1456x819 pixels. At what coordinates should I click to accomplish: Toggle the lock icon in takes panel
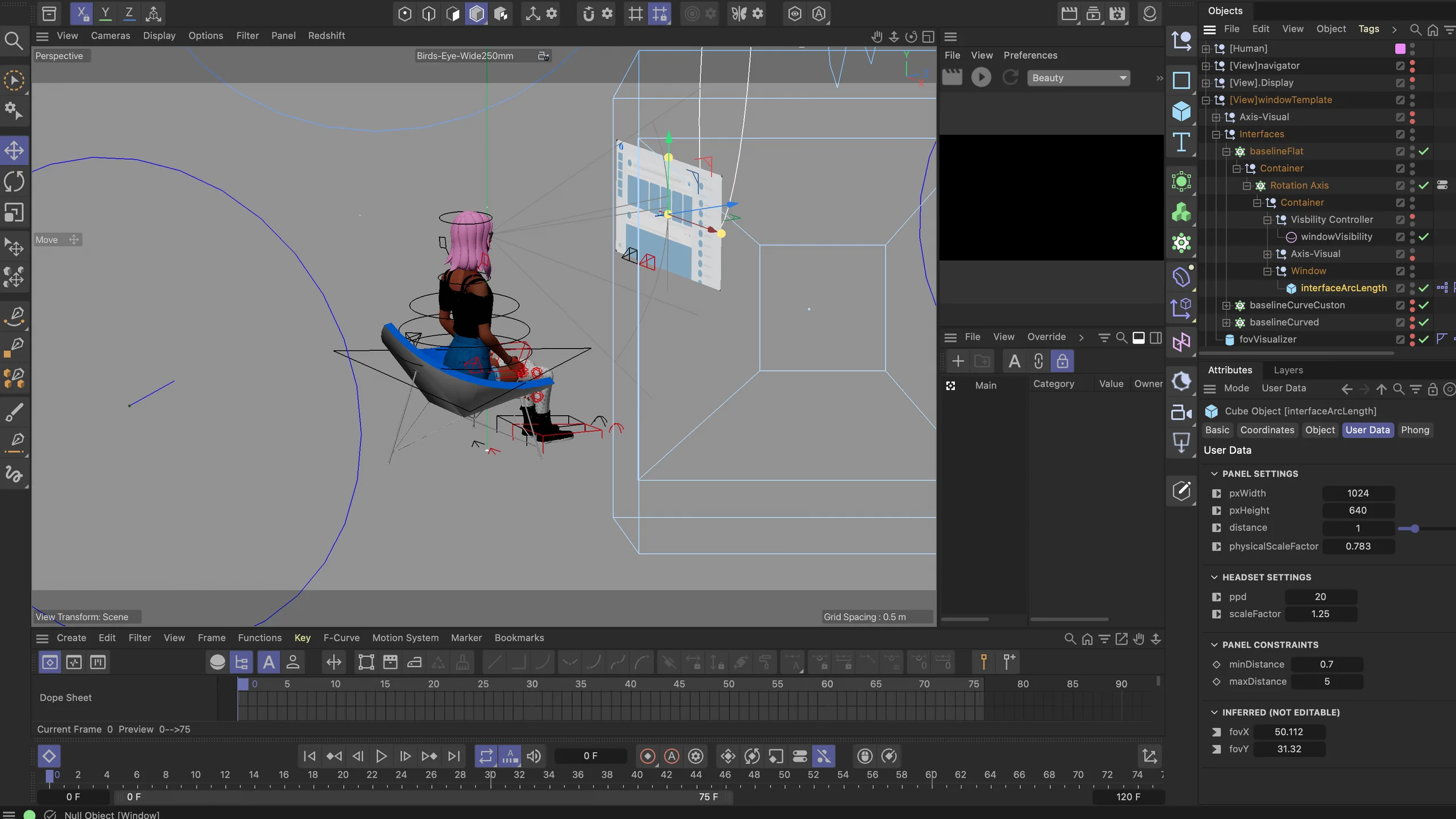coord(1062,361)
